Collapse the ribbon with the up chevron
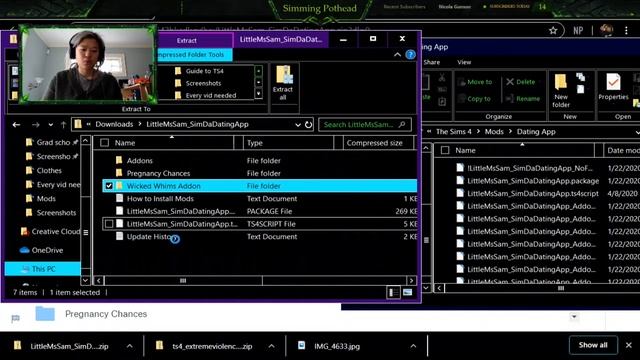The width and height of the screenshot is (640, 360). point(397,55)
